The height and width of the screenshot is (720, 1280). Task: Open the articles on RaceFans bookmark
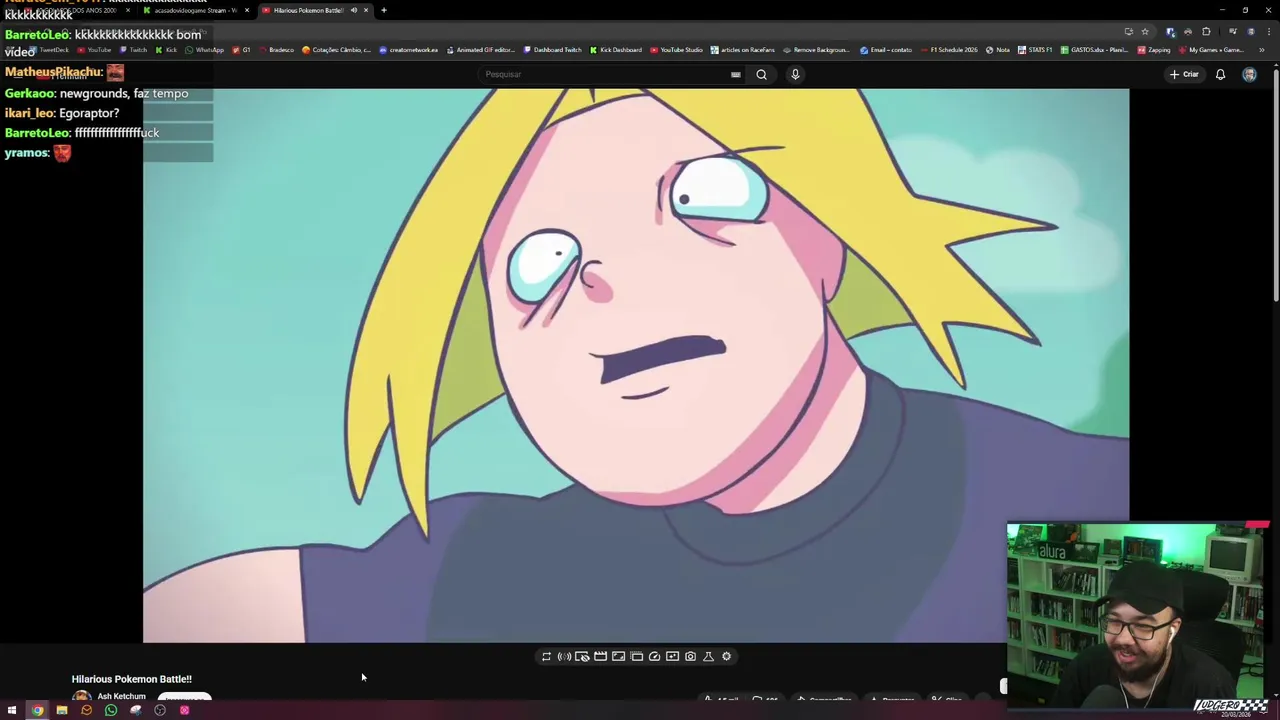coord(744,50)
